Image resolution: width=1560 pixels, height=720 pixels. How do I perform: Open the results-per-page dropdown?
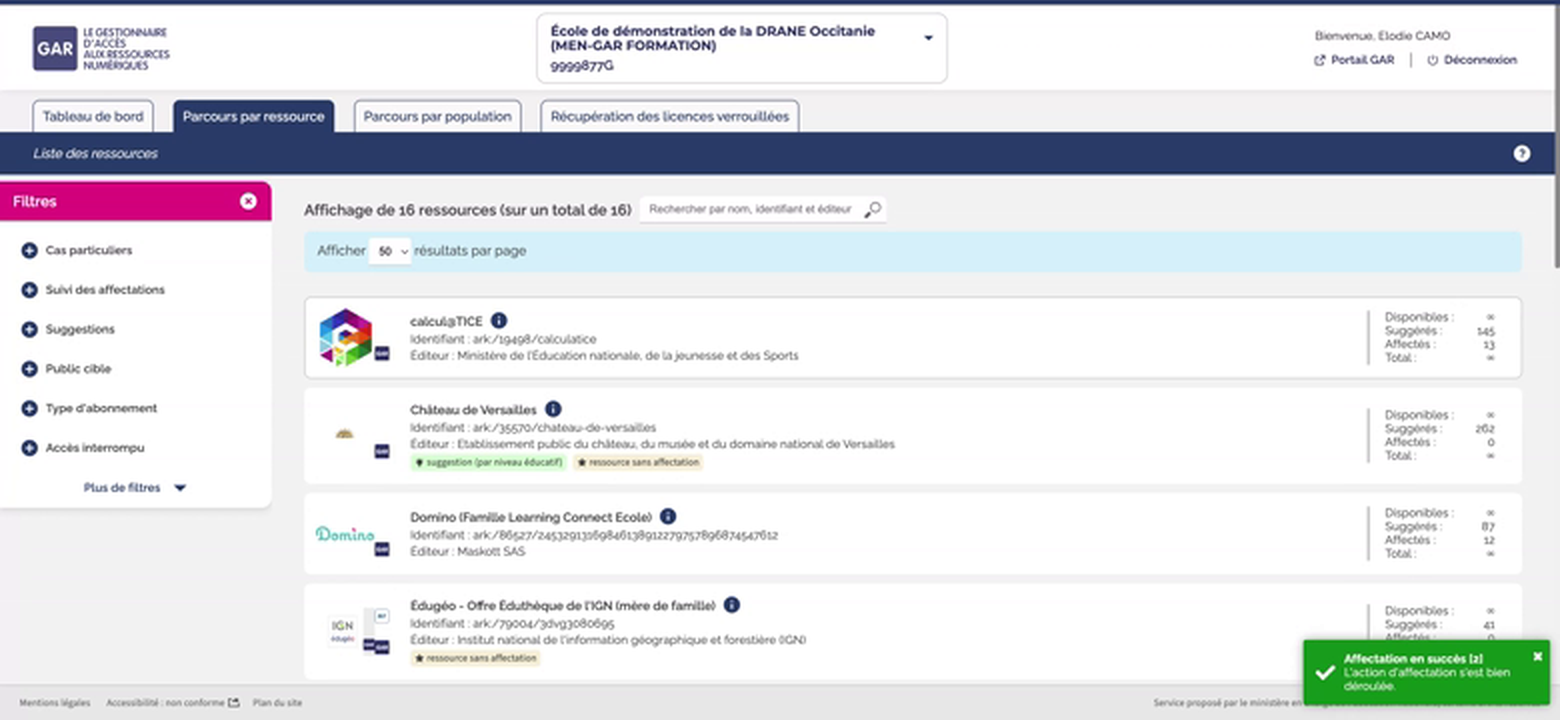pos(390,252)
